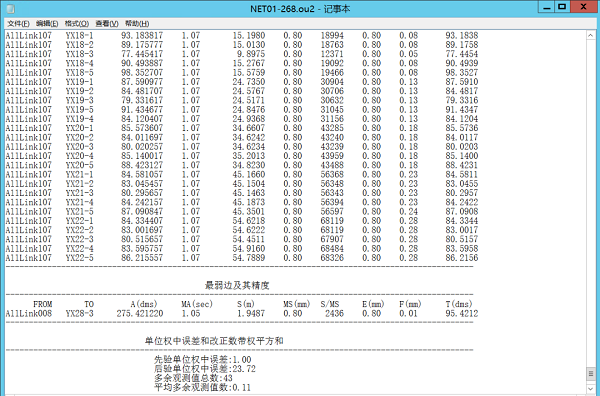
Task: Click the line 多余观测值总数:43
Action: click(193, 378)
